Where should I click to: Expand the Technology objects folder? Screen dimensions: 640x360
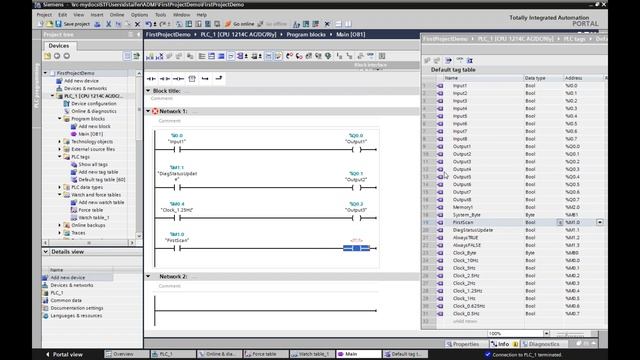[60, 142]
